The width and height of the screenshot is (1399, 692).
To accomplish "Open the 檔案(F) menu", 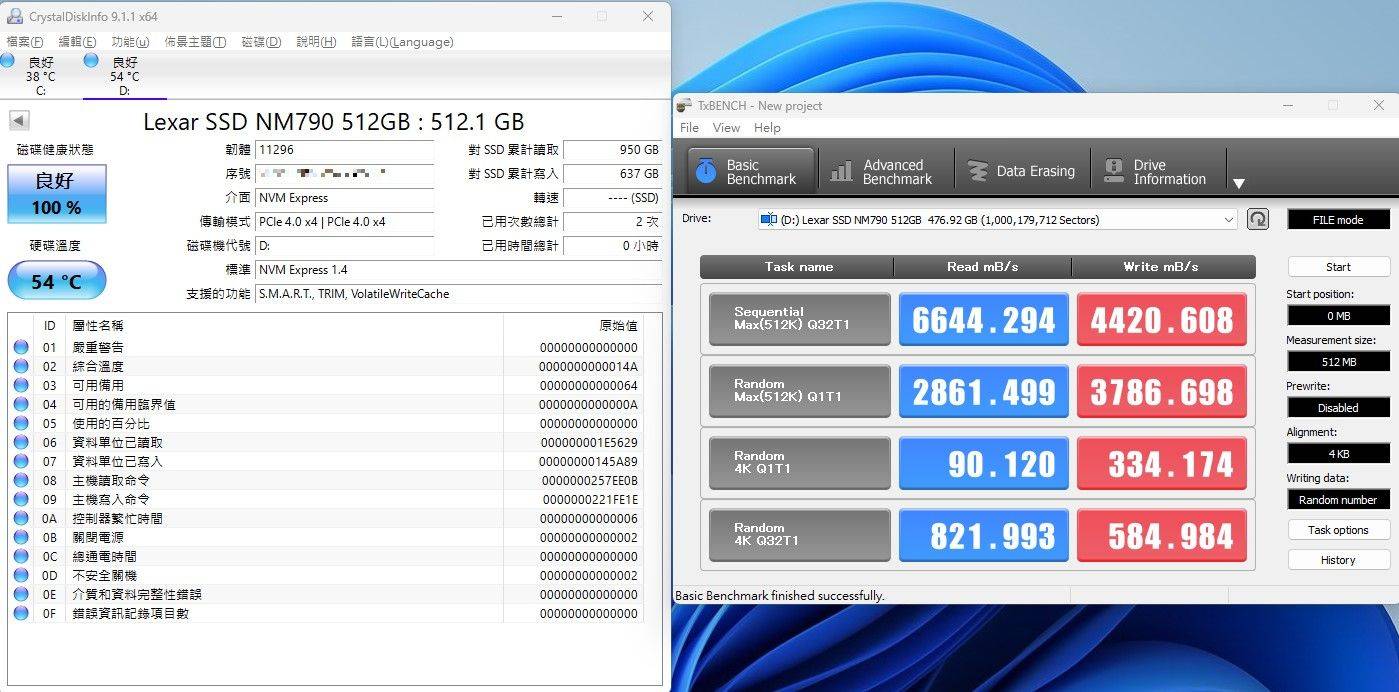I will [25, 42].
